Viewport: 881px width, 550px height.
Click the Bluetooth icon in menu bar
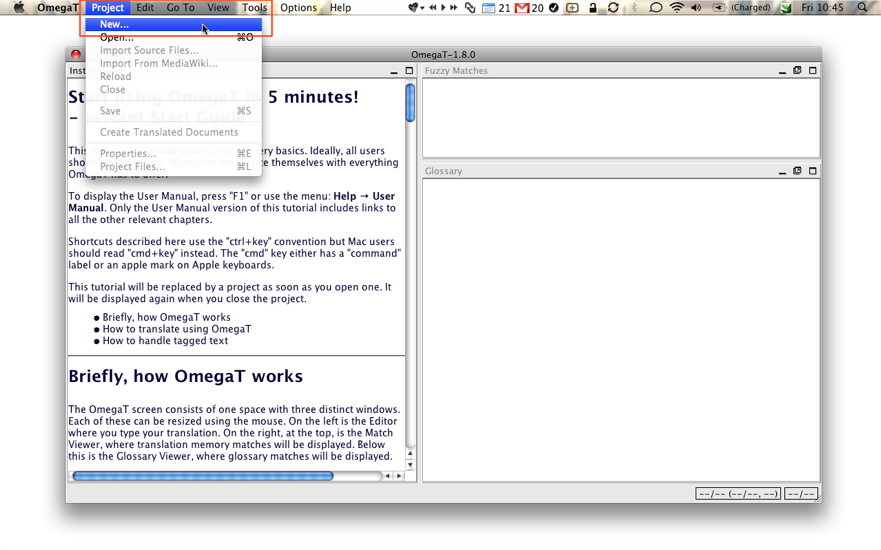634,7
